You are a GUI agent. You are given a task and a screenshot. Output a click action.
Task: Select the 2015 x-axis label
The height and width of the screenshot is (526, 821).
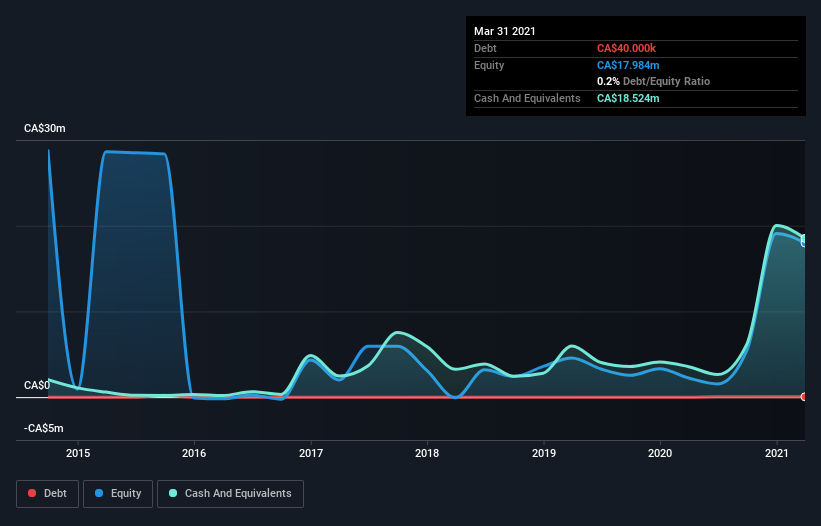(78, 453)
